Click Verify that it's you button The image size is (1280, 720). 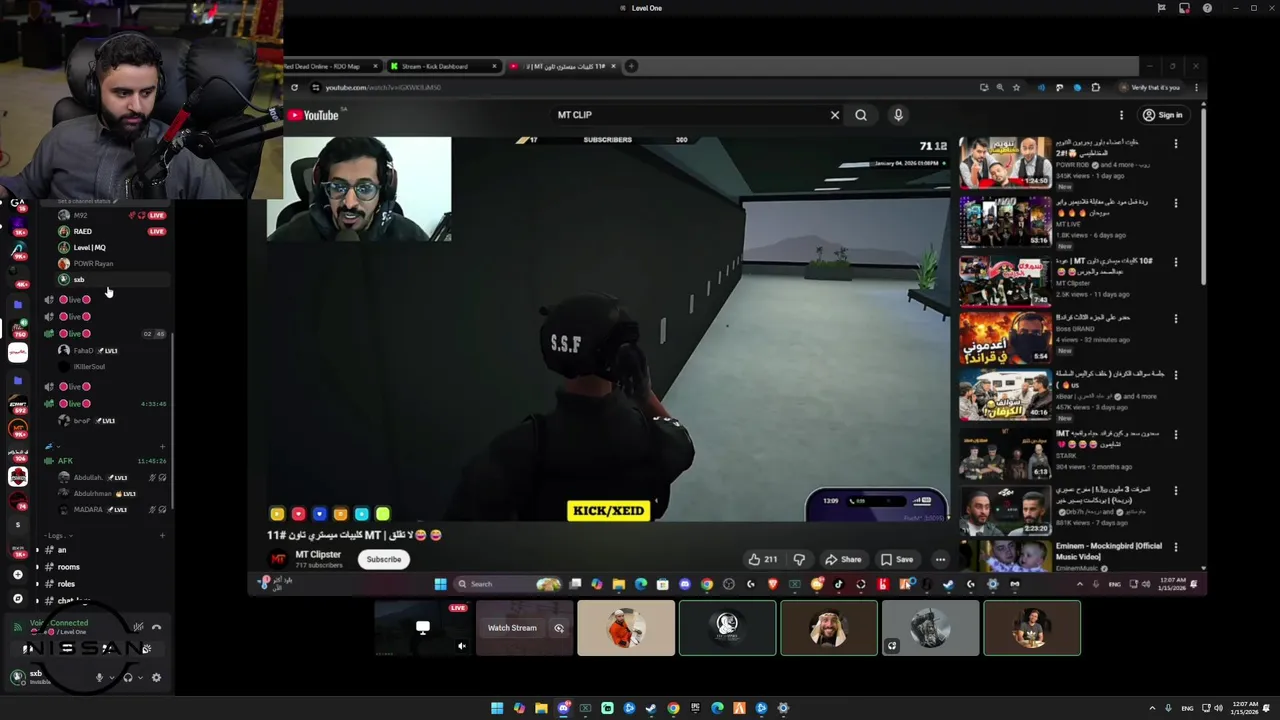(1149, 87)
